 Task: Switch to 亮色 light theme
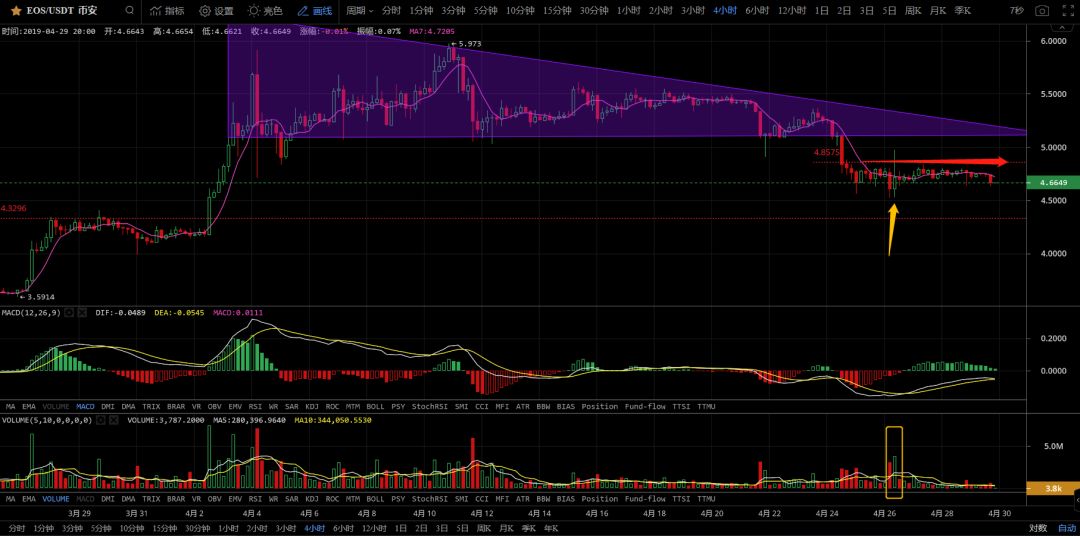tap(265, 11)
